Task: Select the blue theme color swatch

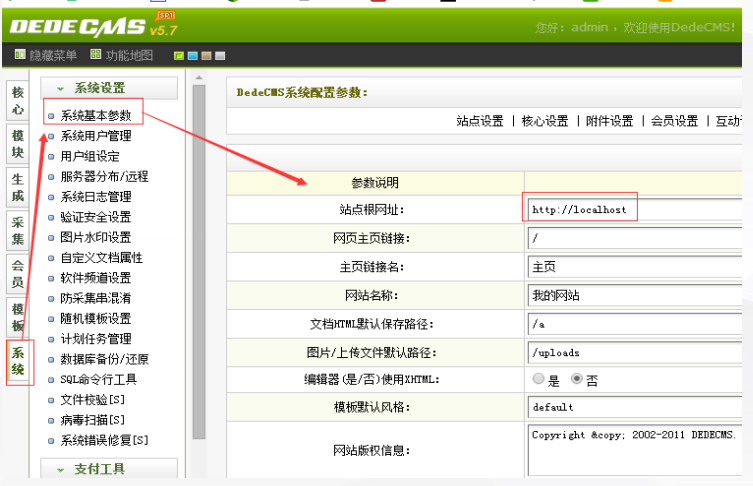Action: [x=193, y=56]
